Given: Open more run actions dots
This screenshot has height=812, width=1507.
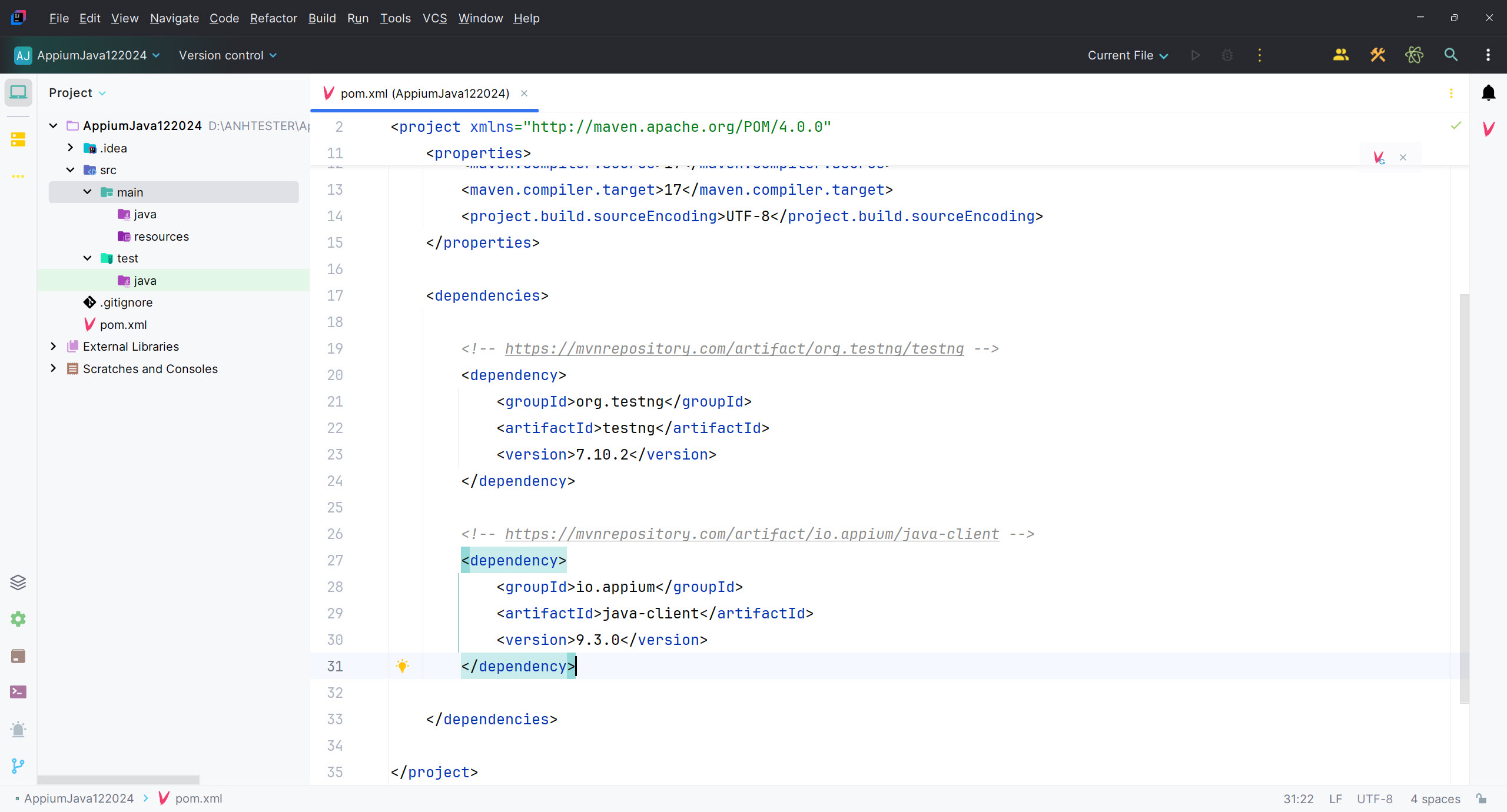Looking at the screenshot, I should pyautogui.click(x=1260, y=55).
